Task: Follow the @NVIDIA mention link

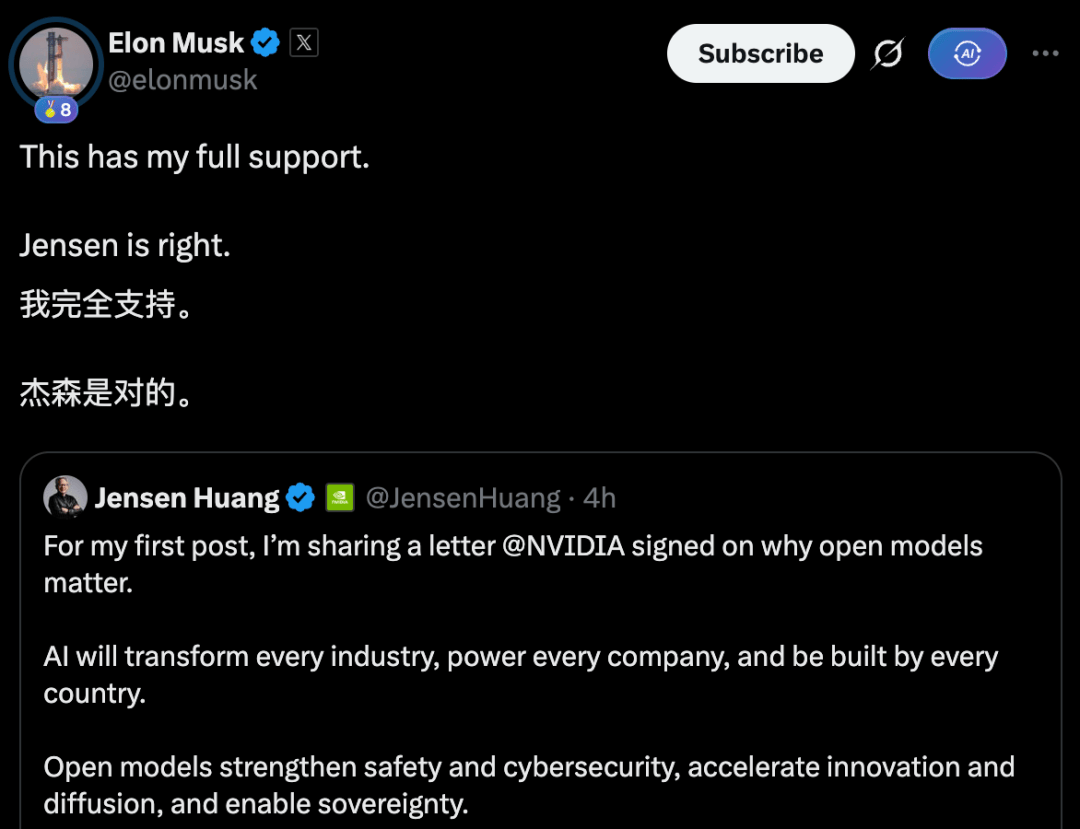Action: (563, 546)
